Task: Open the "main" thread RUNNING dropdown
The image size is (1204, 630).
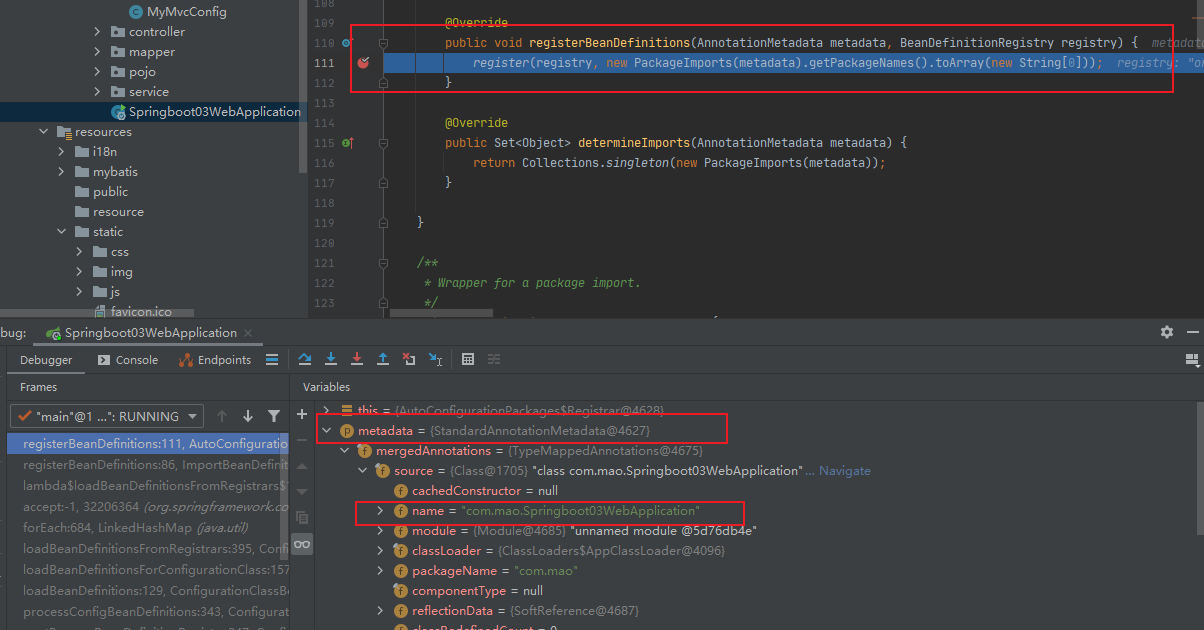Action: tap(107, 416)
